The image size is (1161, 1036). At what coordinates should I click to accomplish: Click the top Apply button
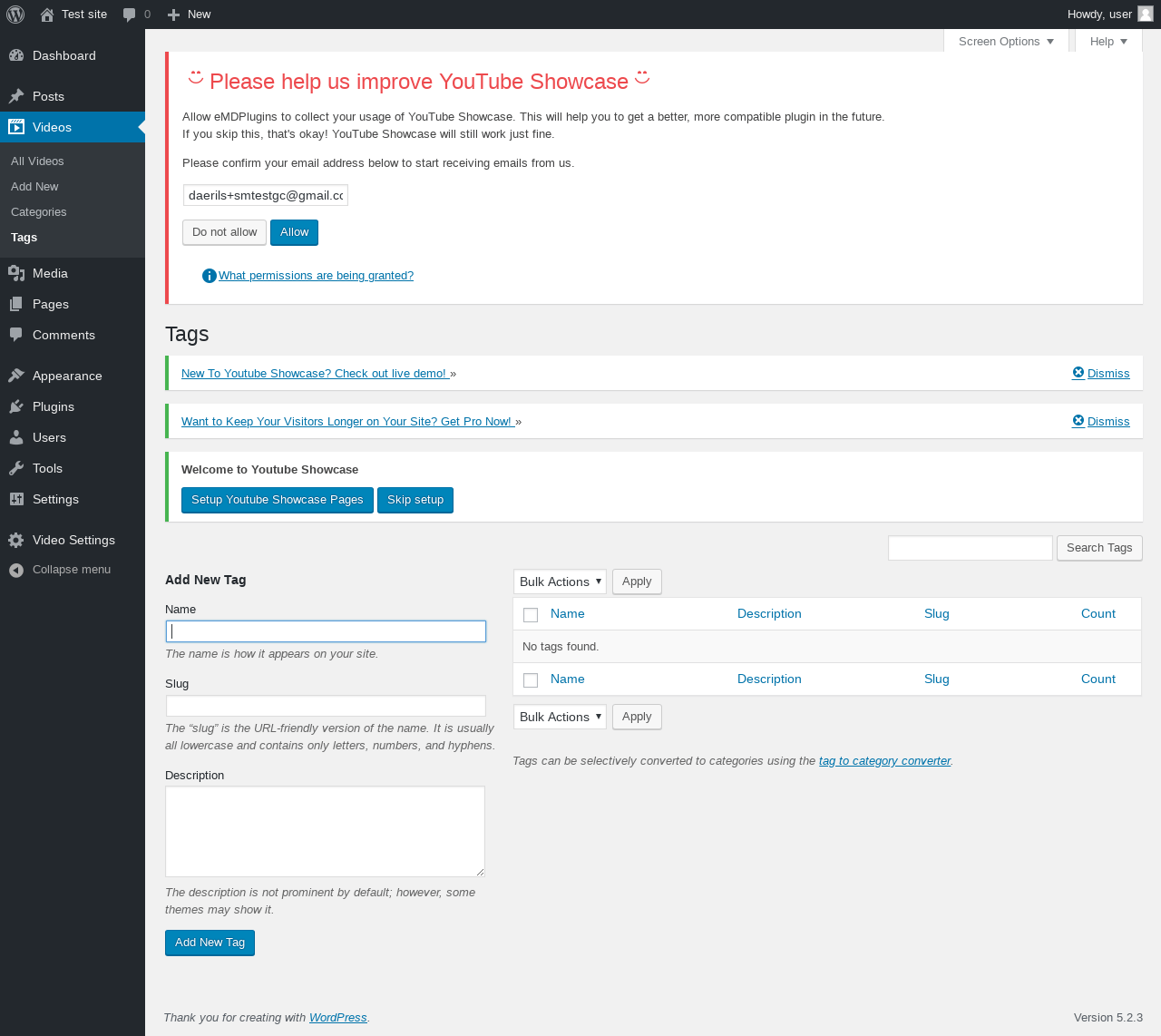point(637,582)
